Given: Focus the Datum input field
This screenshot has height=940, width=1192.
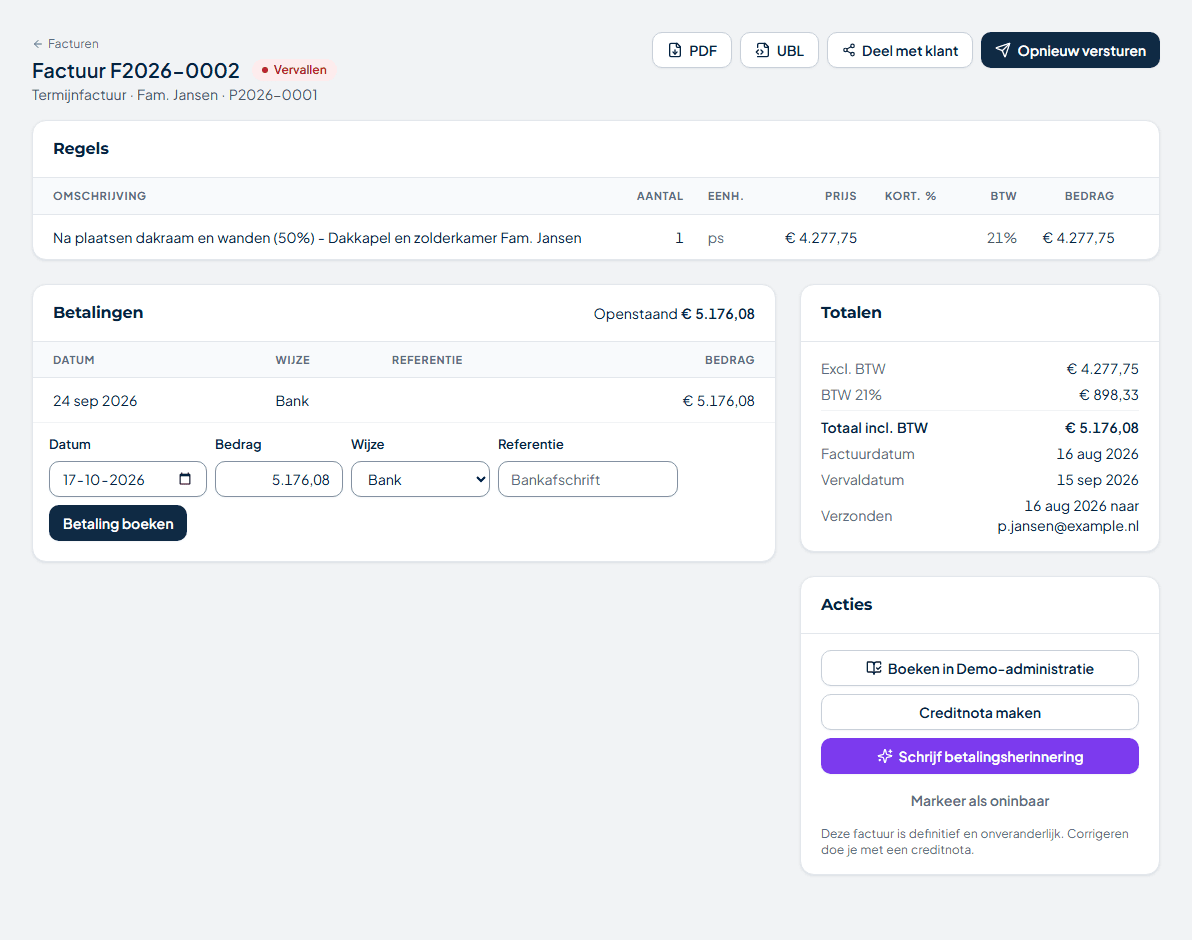Looking at the screenshot, I should pyautogui.click(x=128, y=479).
